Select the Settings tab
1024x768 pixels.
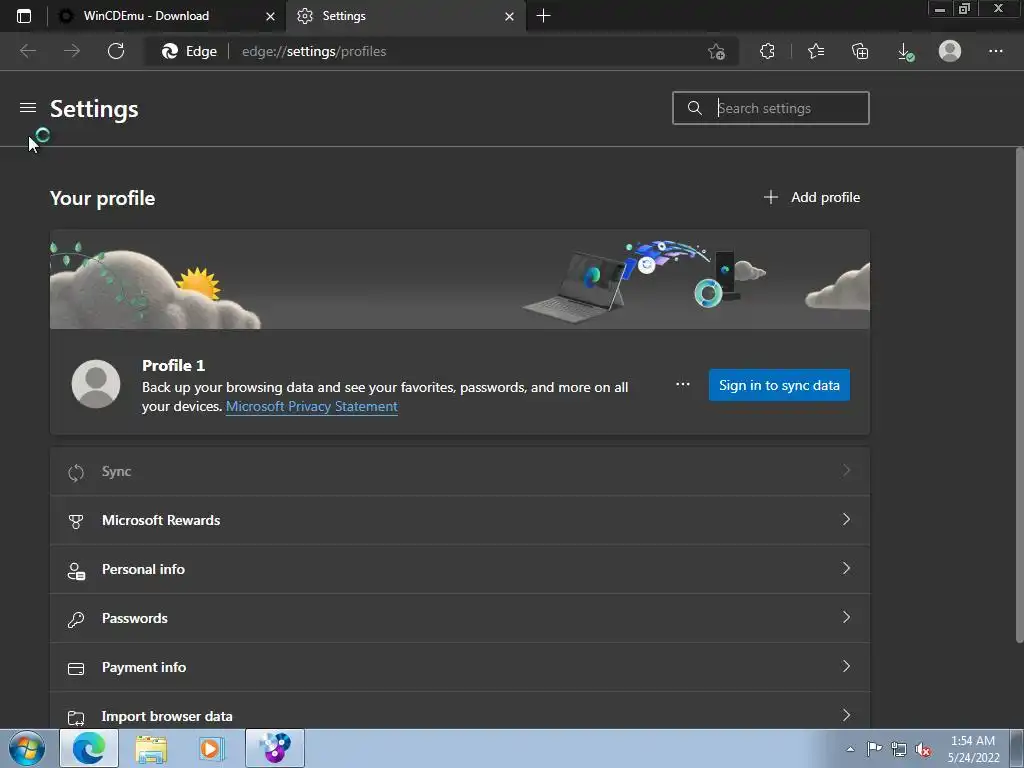click(x=405, y=16)
